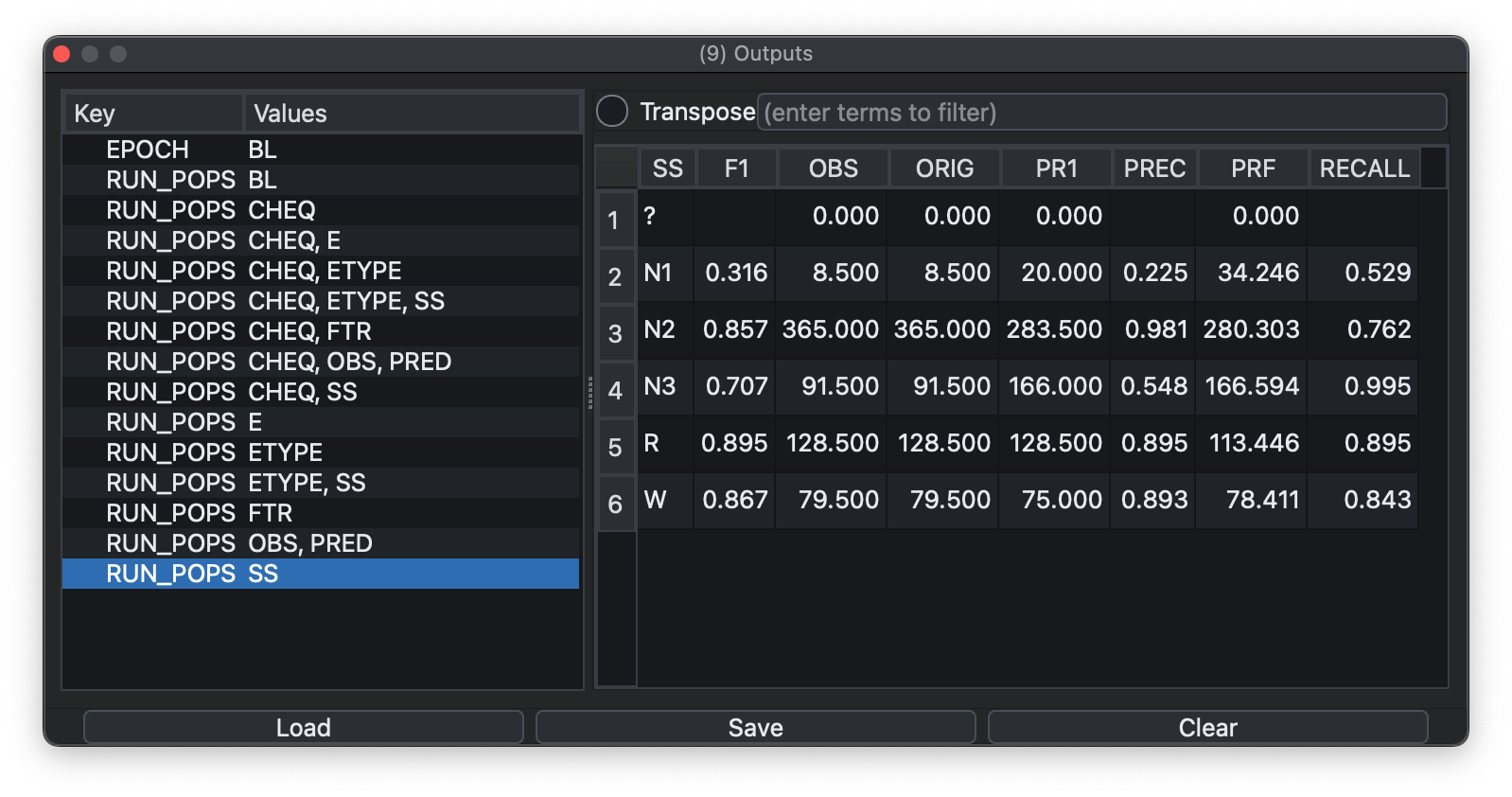1512x797 pixels.
Task: Select the EPOCH BL row
Action: 321,150
